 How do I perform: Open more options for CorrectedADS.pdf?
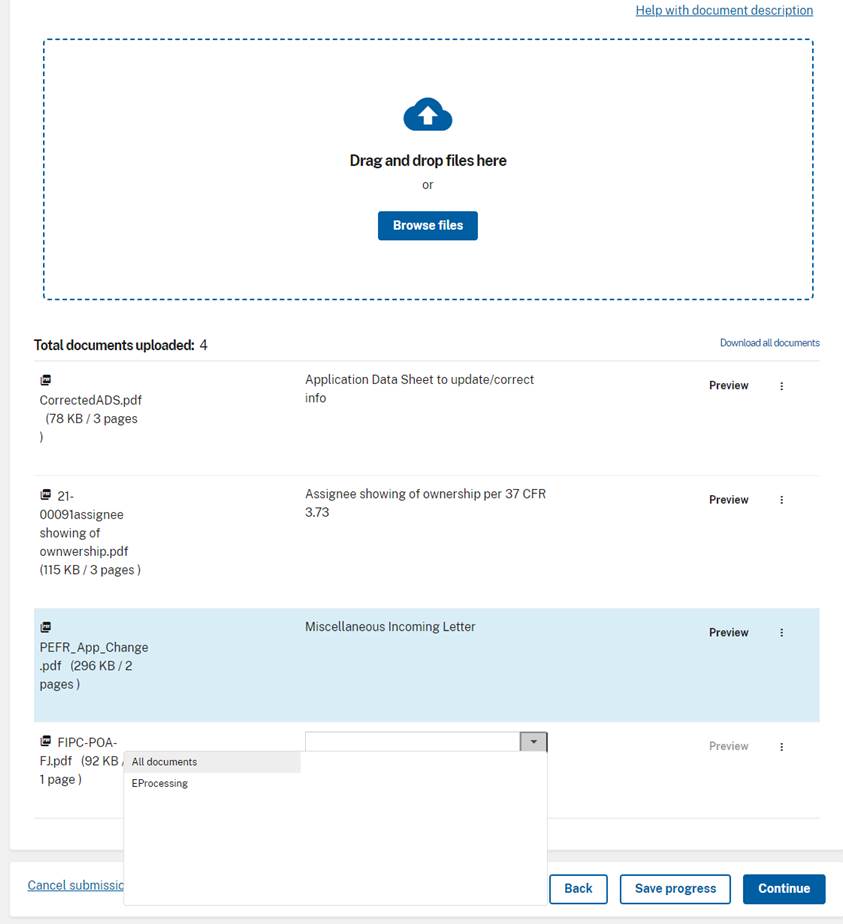(781, 386)
